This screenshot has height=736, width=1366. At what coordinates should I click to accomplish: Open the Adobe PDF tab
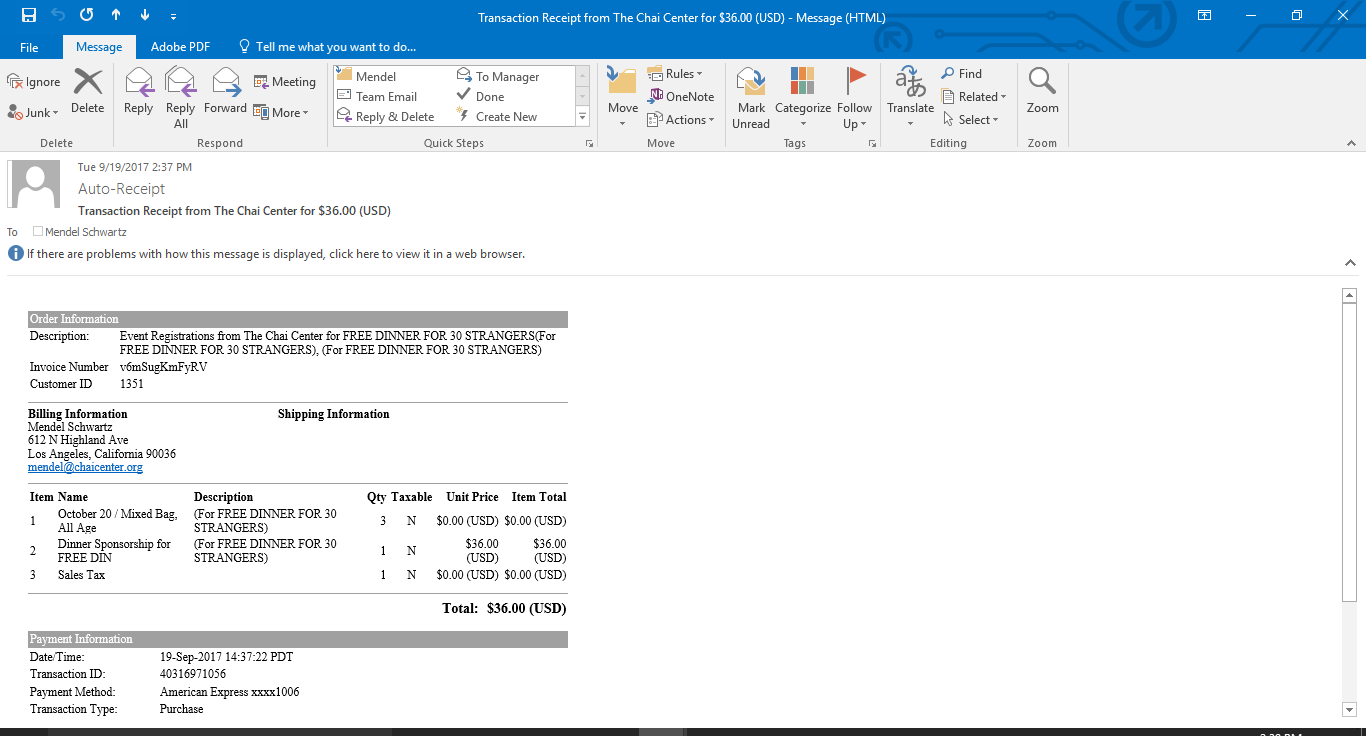point(180,47)
